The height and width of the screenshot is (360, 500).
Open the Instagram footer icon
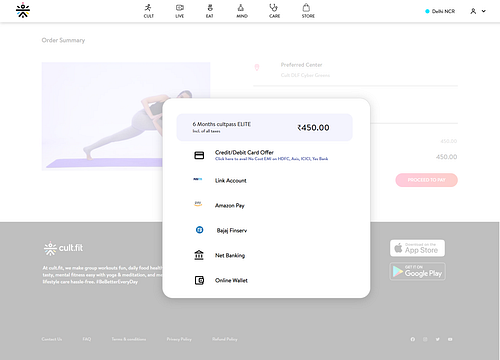click(x=425, y=339)
